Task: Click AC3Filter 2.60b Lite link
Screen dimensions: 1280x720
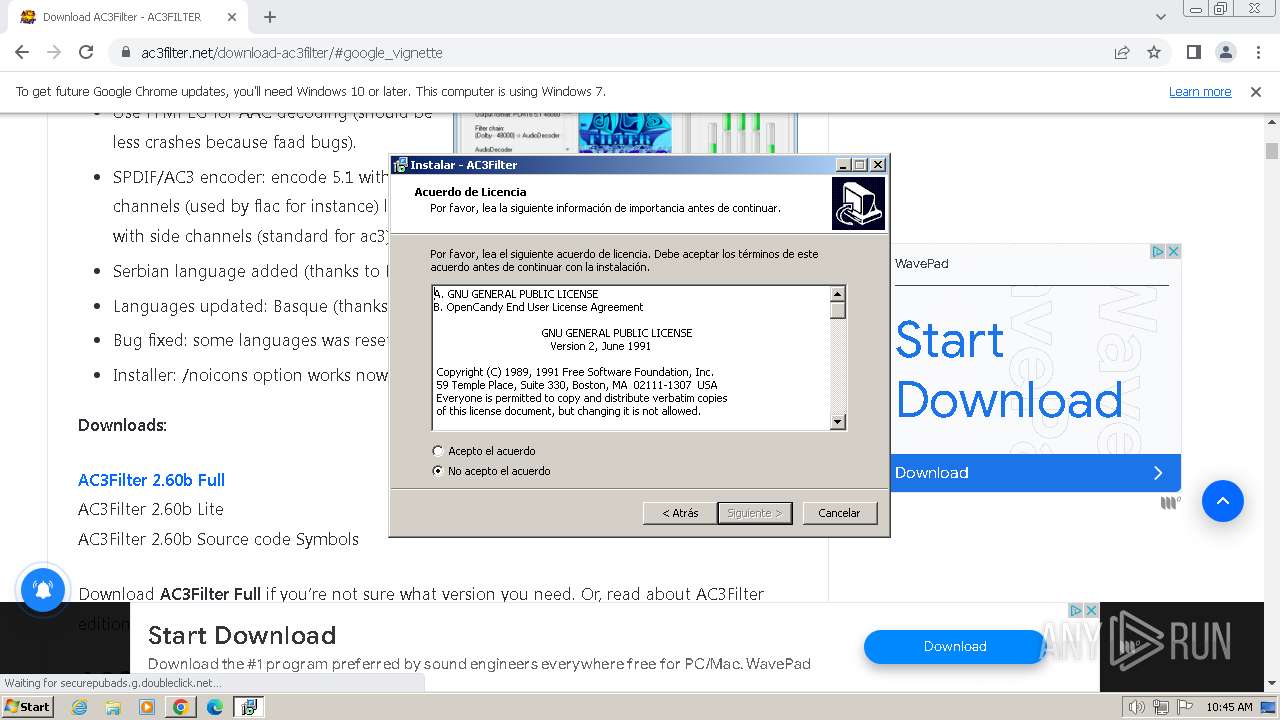Action: (x=151, y=509)
